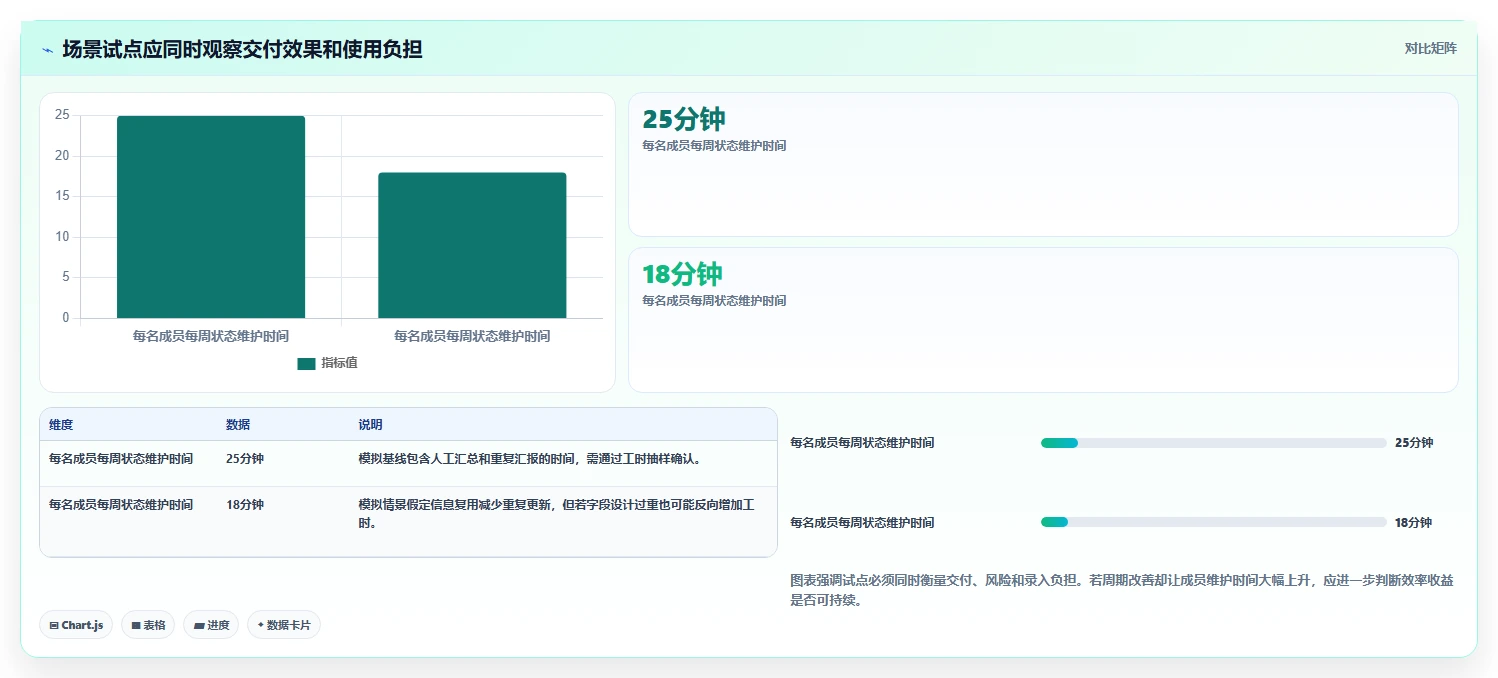Click the Chart.js tag chip
Viewport: 1498px width, 678px height.
click(x=76, y=625)
